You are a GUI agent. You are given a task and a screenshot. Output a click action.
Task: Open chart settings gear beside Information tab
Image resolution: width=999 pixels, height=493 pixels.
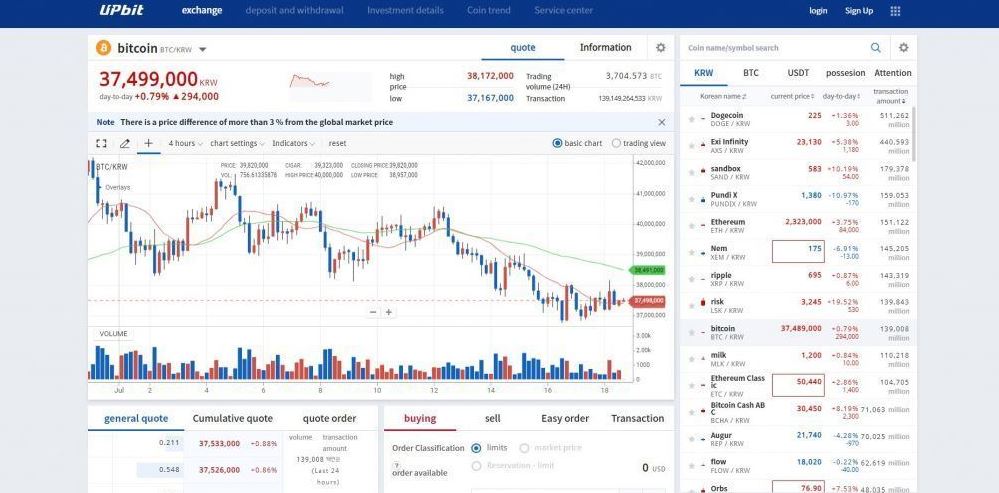[x=661, y=48]
